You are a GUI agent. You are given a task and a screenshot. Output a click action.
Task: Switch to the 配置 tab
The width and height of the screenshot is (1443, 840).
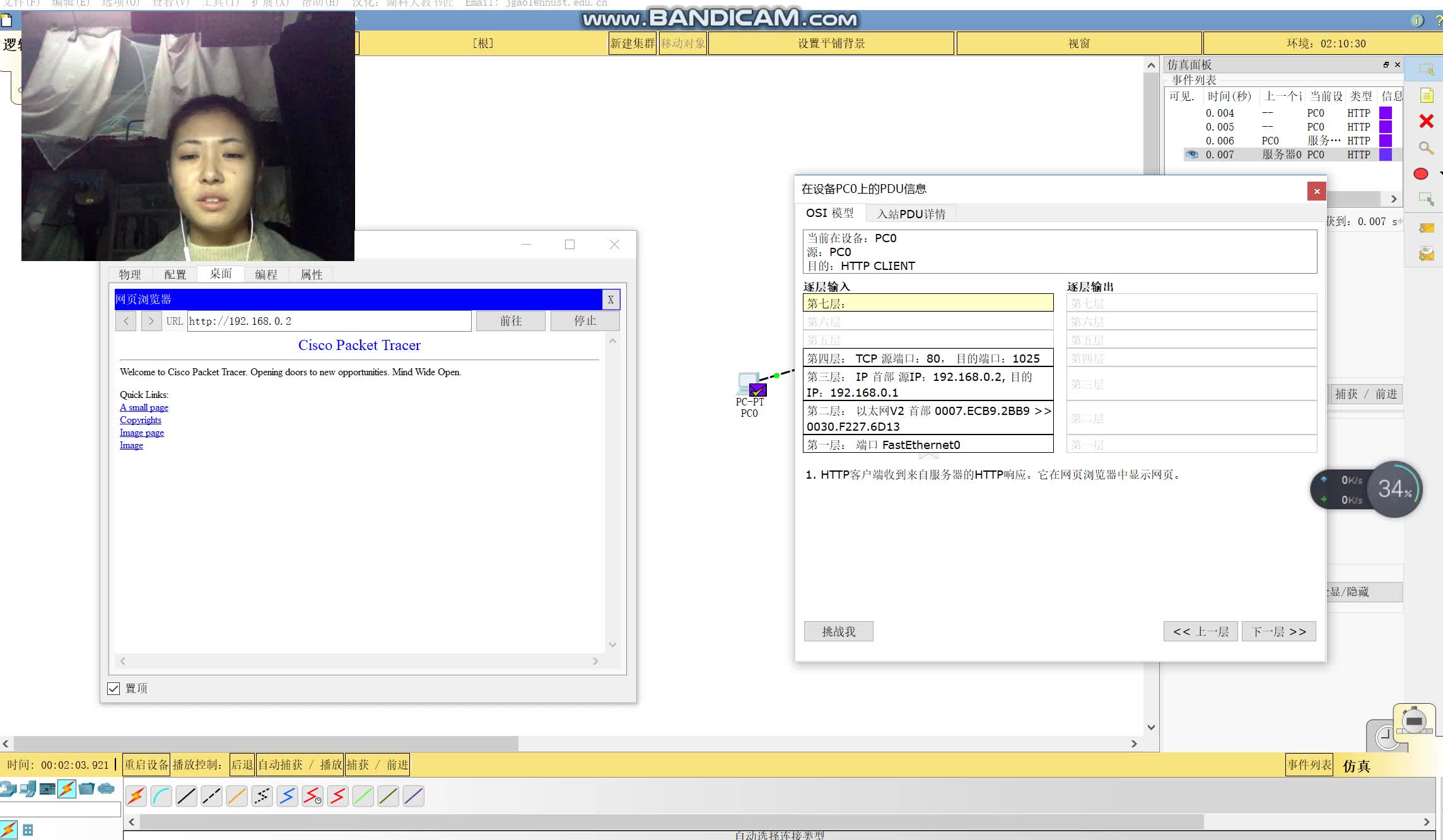click(175, 274)
